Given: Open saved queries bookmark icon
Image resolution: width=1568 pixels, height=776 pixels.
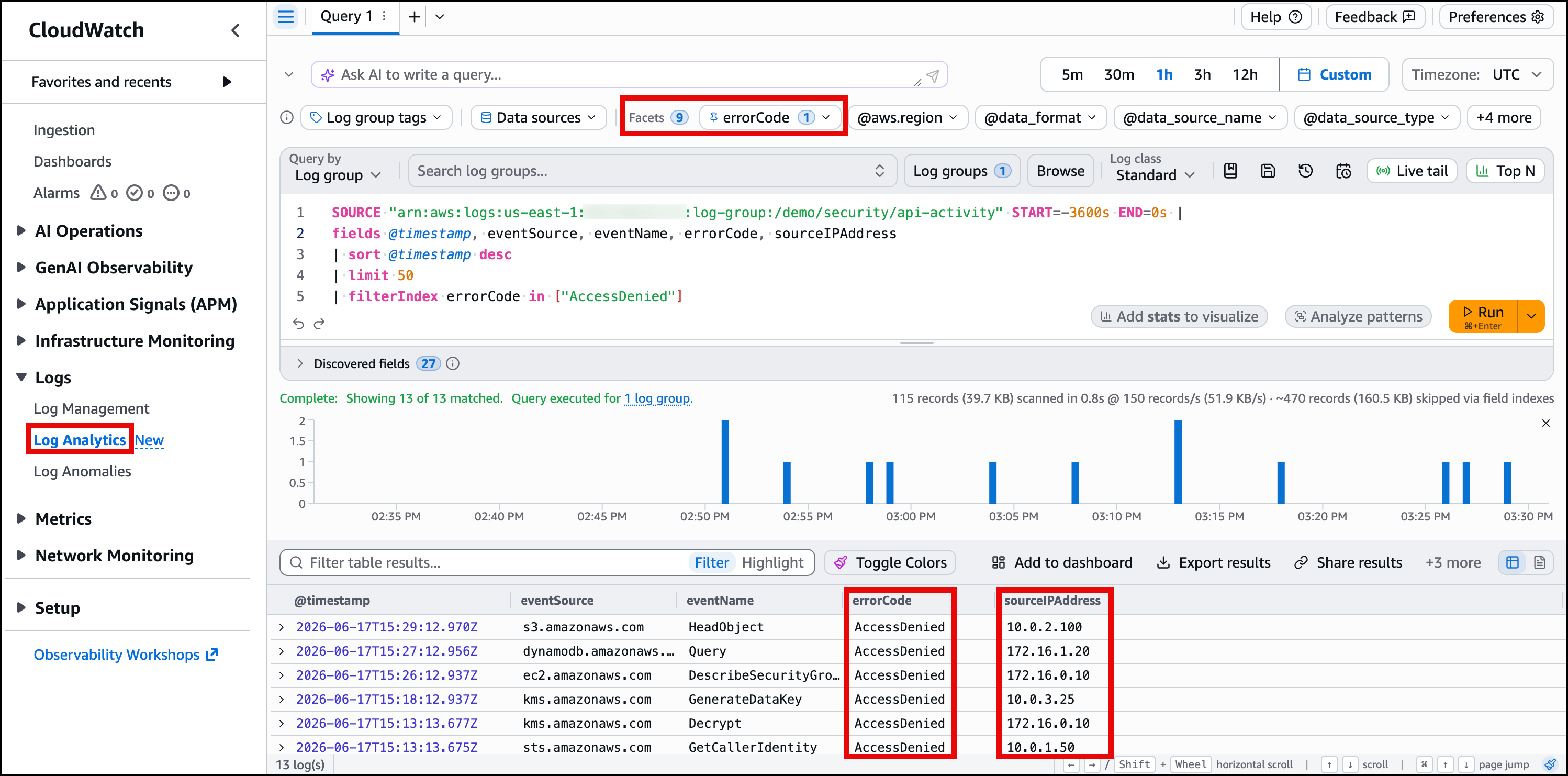Looking at the screenshot, I should pyautogui.click(x=1230, y=171).
